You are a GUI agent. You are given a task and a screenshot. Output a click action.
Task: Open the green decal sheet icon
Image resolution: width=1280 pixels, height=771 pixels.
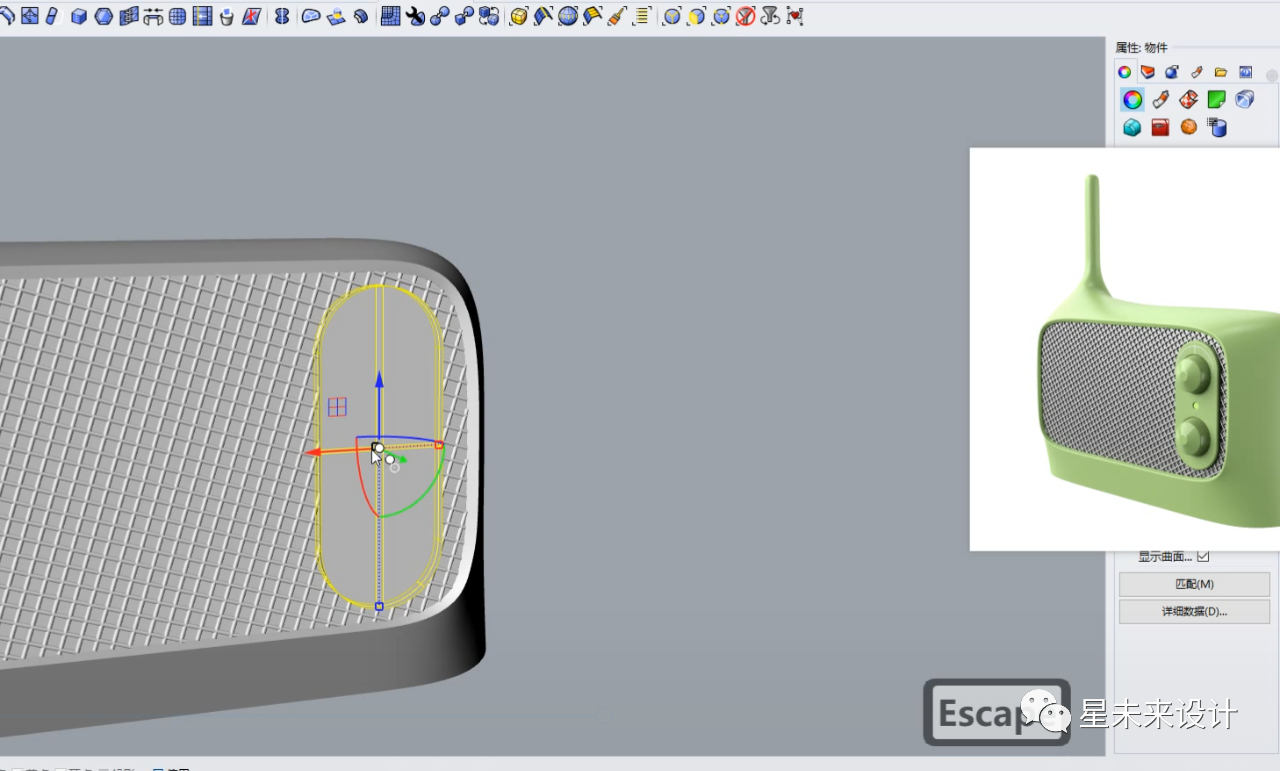[1216, 99]
